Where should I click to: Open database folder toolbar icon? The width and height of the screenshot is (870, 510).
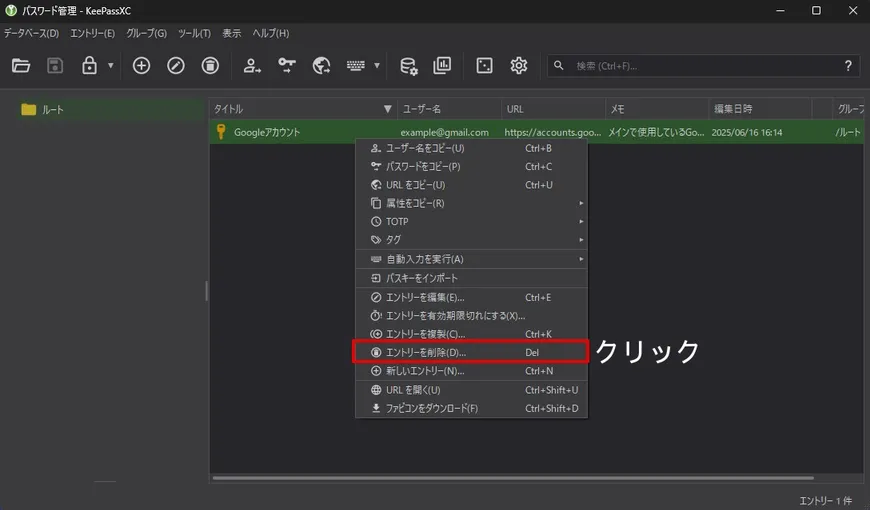(21, 65)
